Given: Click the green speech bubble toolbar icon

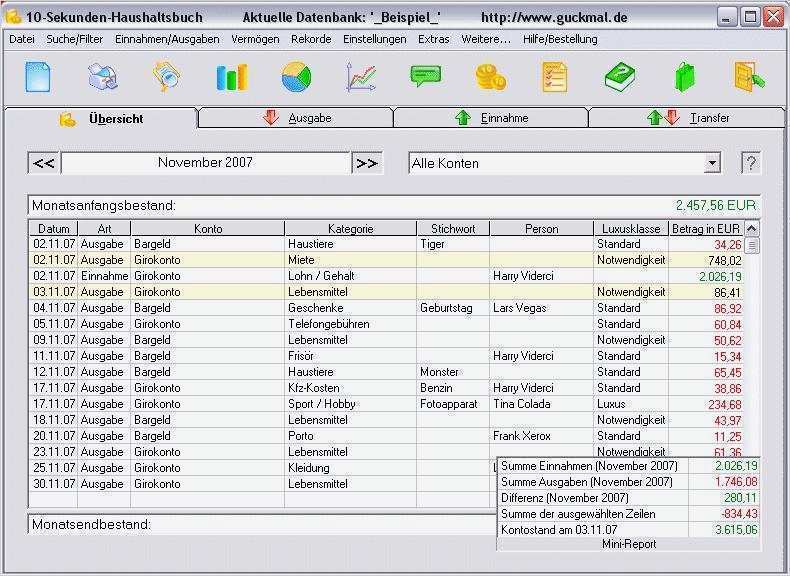Looking at the screenshot, I should (x=426, y=77).
